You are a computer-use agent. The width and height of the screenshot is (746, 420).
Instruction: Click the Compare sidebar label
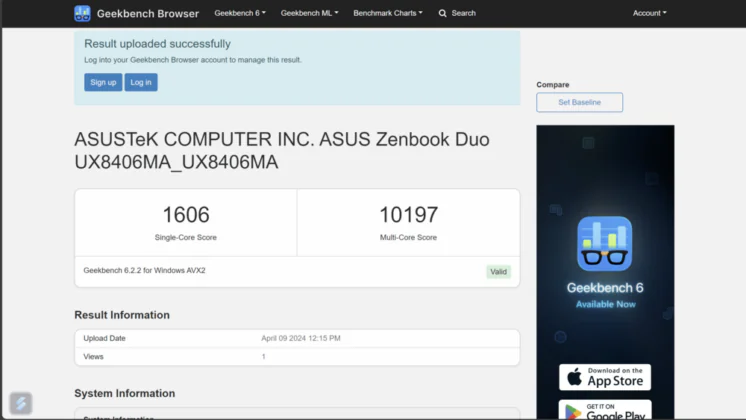coord(553,85)
